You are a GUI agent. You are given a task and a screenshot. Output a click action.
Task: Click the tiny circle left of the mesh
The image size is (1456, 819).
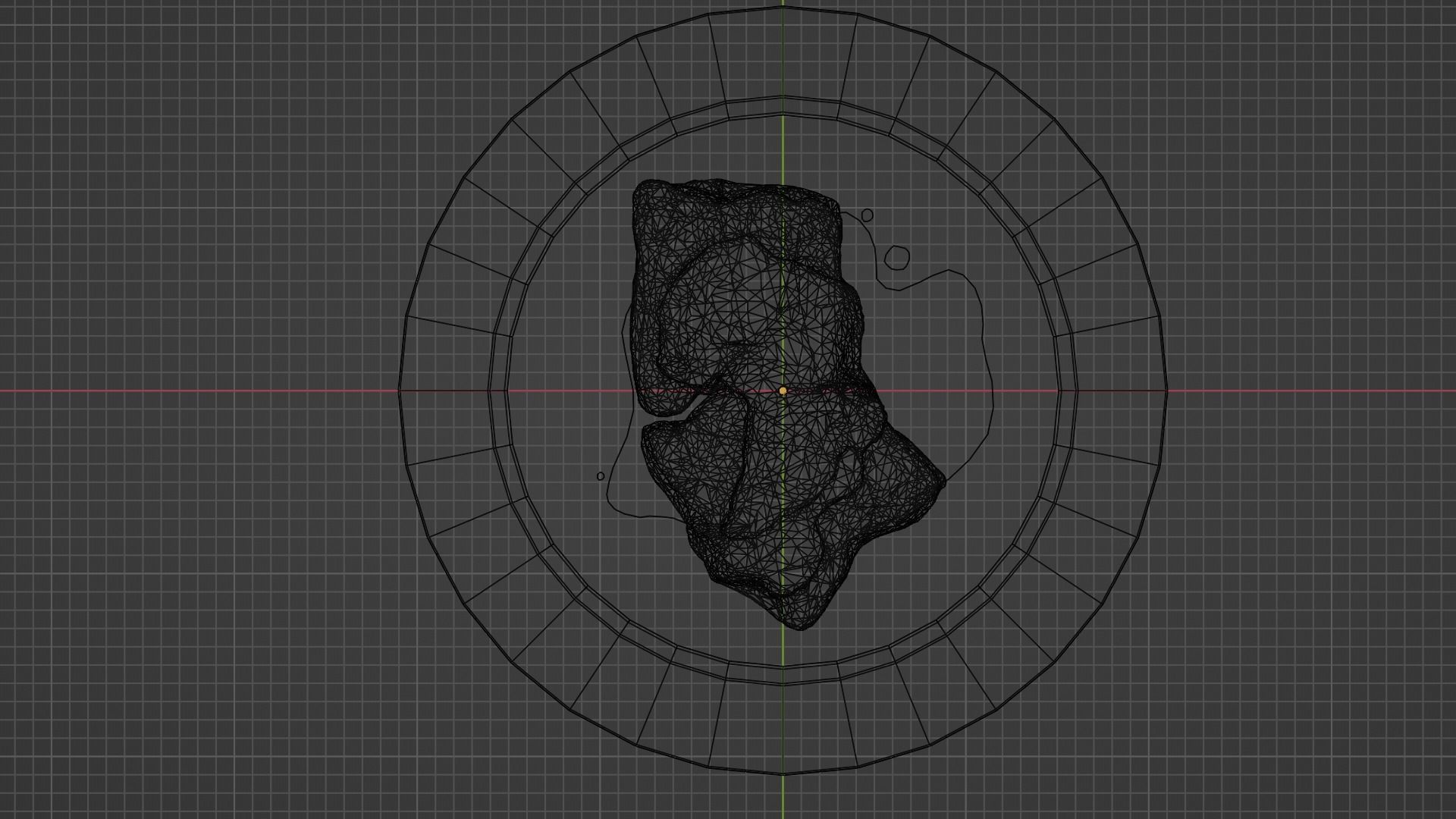tap(601, 476)
